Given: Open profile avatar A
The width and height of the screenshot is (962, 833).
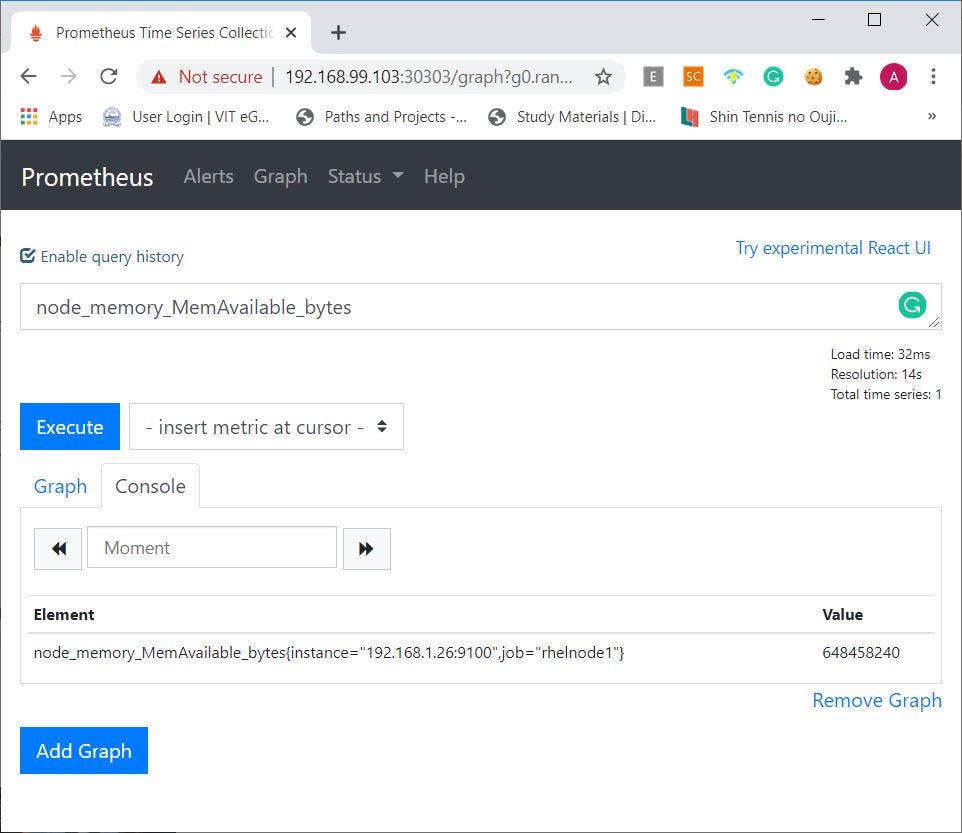Looking at the screenshot, I should pos(893,77).
